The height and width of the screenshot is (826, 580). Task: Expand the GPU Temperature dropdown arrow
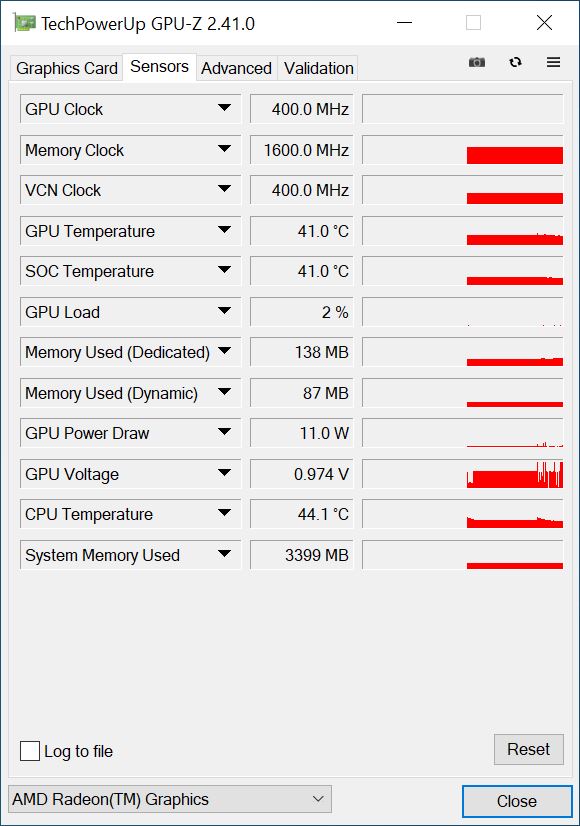click(224, 230)
